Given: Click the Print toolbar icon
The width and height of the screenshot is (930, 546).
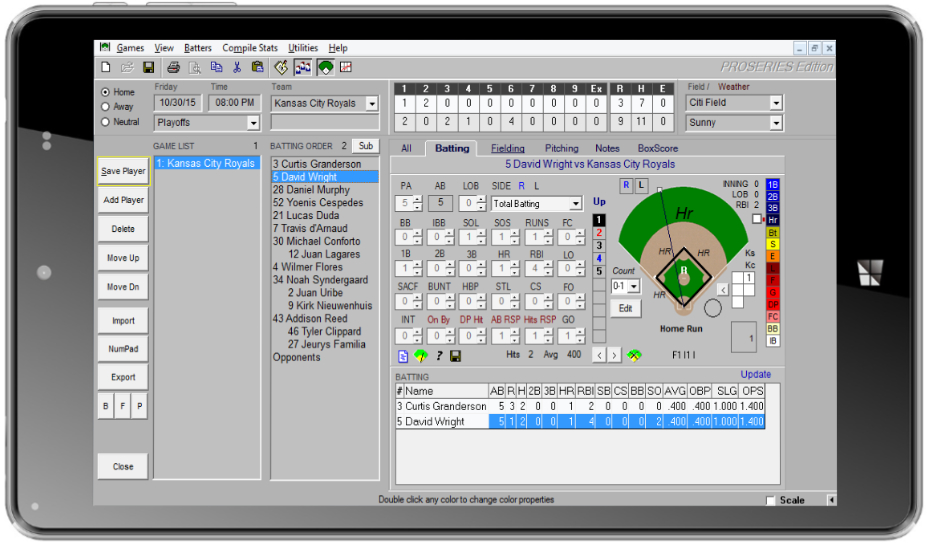Looking at the screenshot, I should click(x=173, y=67).
